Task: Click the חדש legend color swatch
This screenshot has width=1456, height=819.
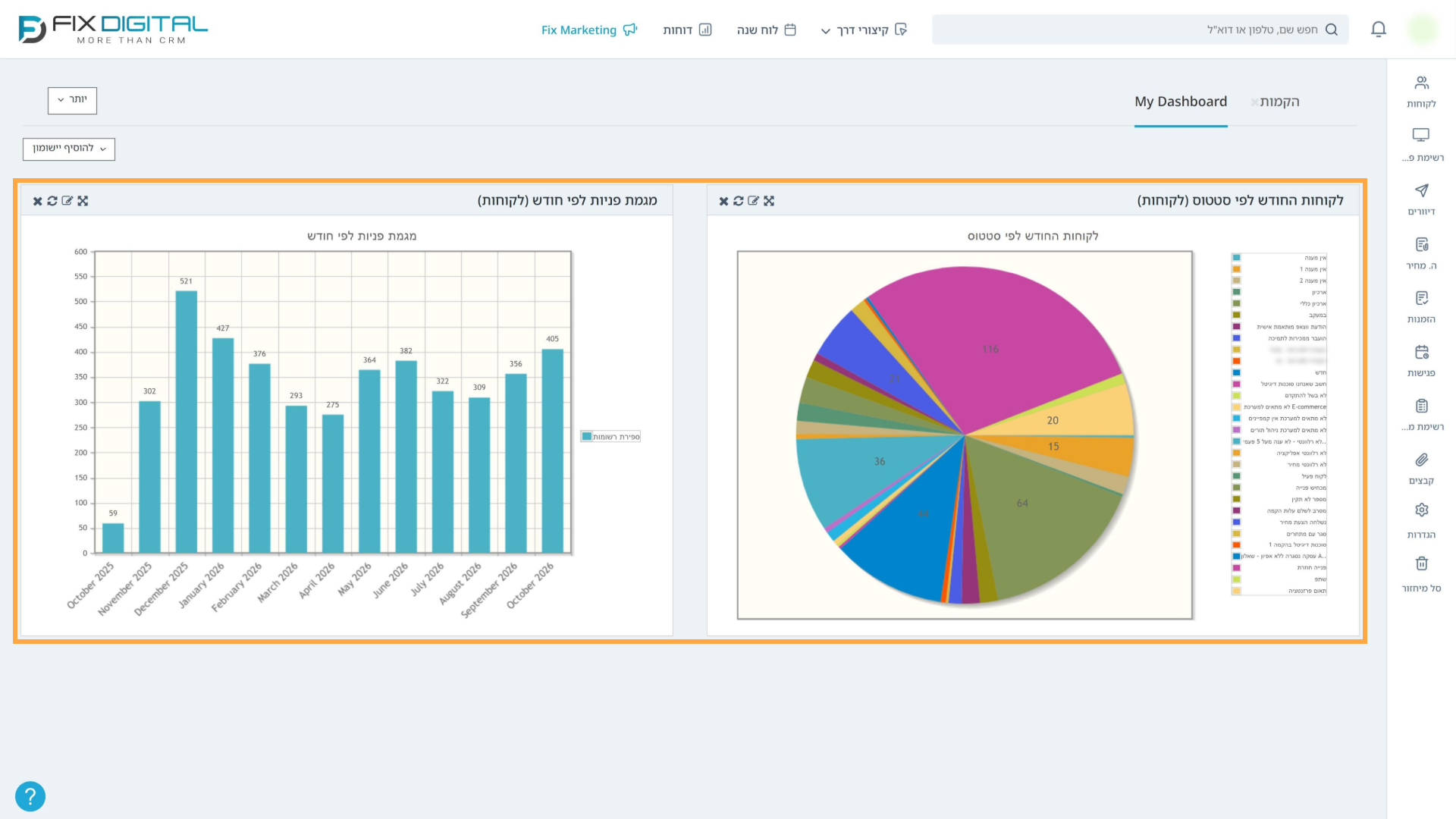Action: coord(1237,372)
